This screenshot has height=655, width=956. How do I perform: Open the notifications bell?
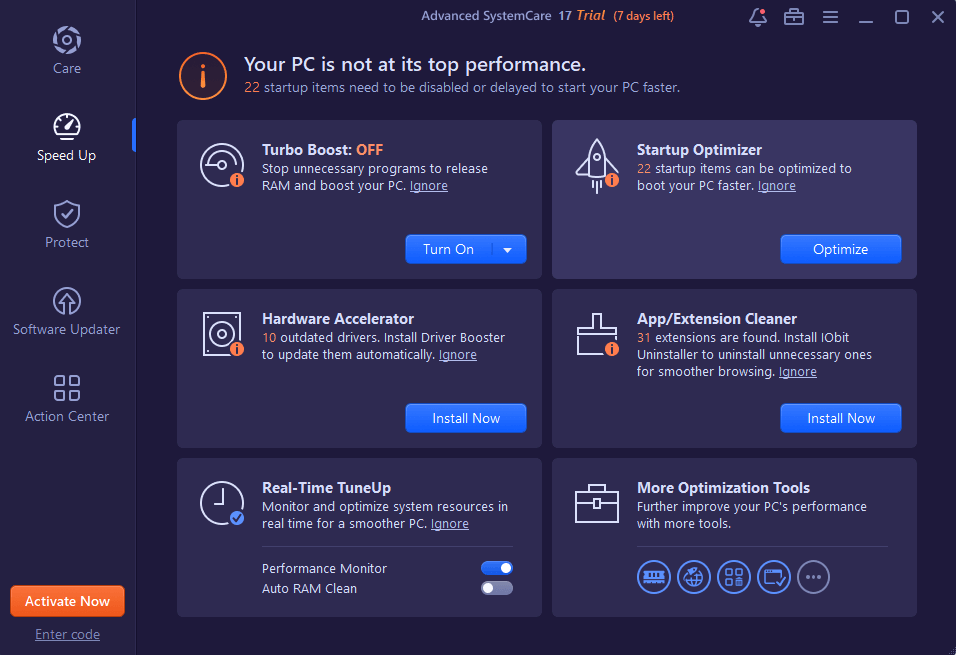(x=758, y=17)
